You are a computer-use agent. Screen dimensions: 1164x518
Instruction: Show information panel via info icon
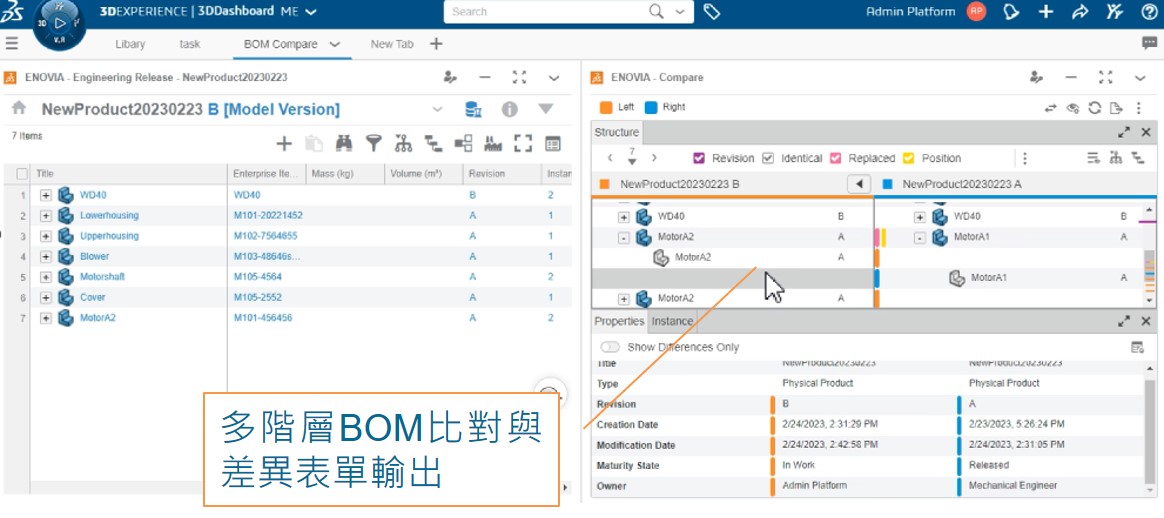pyautogui.click(x=509, y=110)
